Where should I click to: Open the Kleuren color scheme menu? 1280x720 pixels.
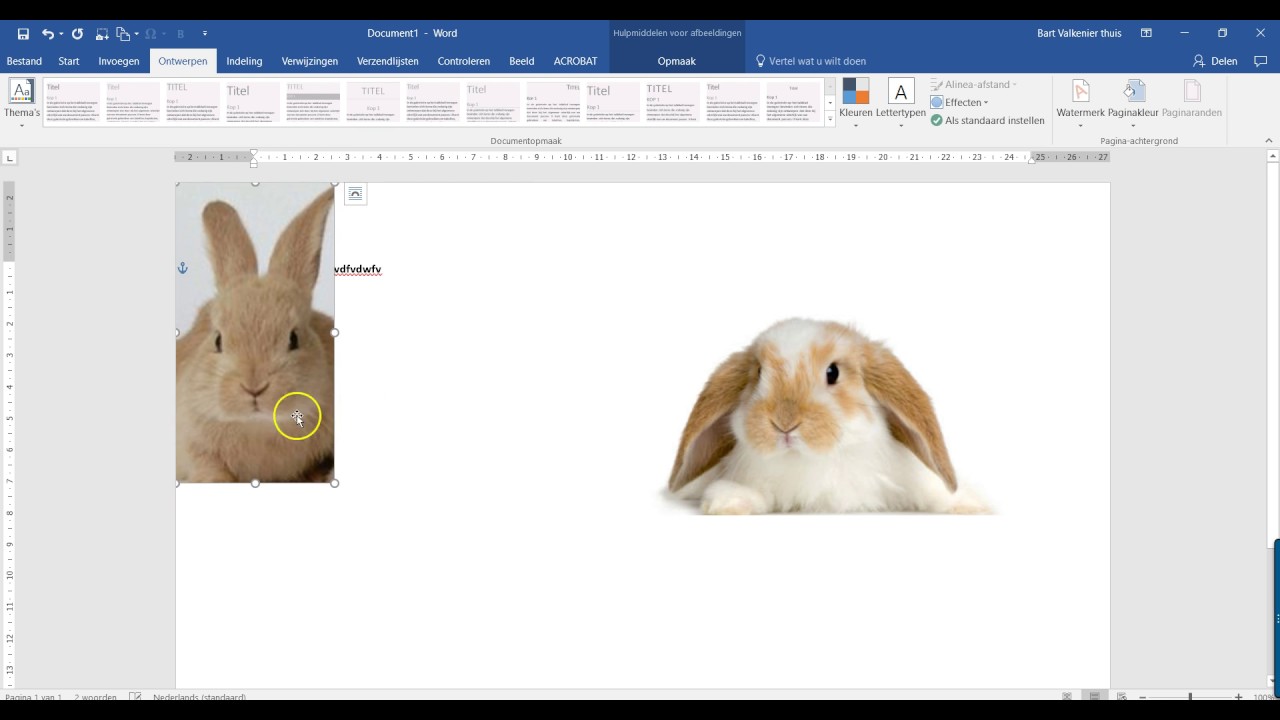point(856,104)
